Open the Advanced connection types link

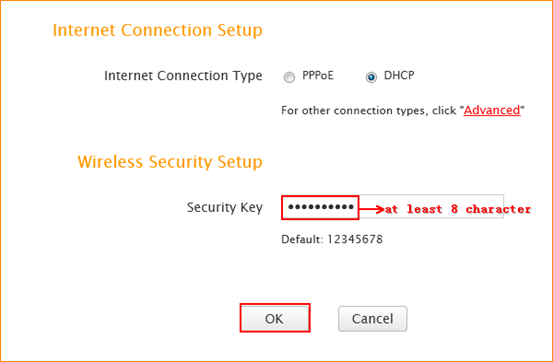(492, 110)
